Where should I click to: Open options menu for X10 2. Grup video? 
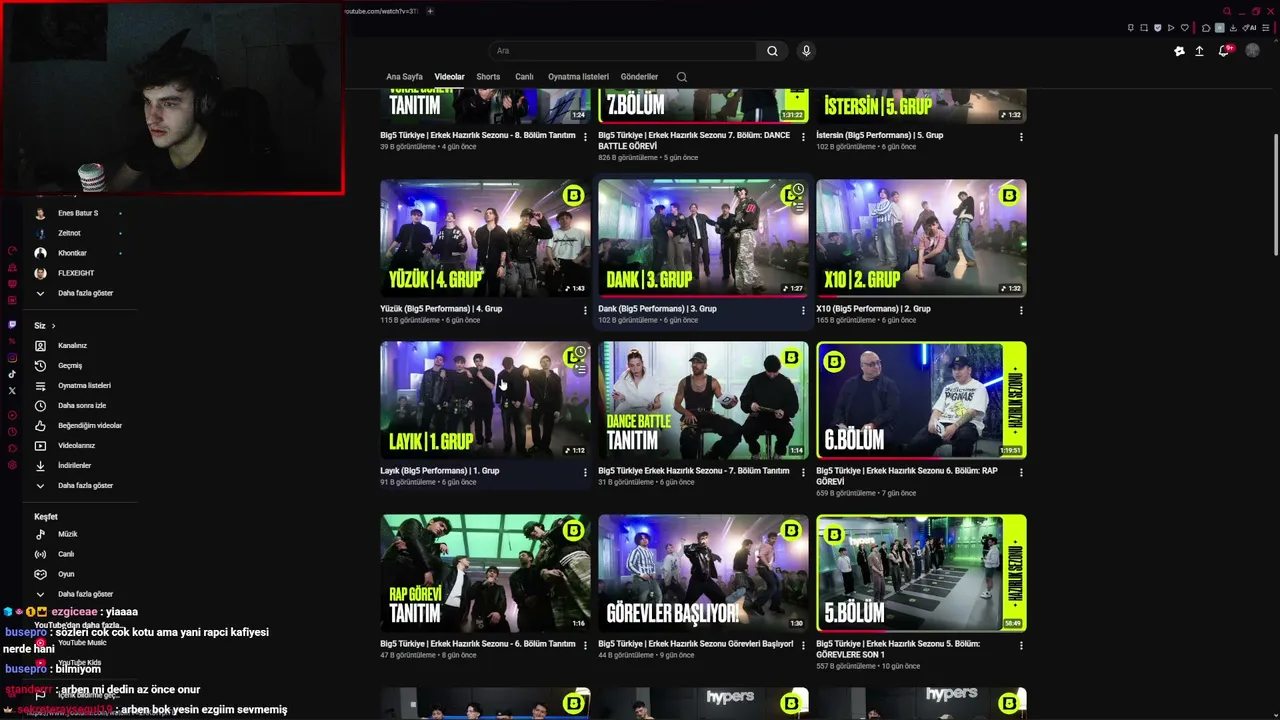[x=1021, y=310]
